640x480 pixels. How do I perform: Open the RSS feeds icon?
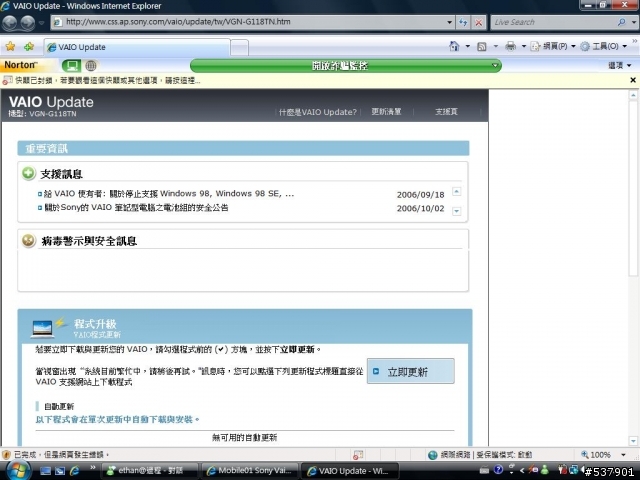point(482,47)
